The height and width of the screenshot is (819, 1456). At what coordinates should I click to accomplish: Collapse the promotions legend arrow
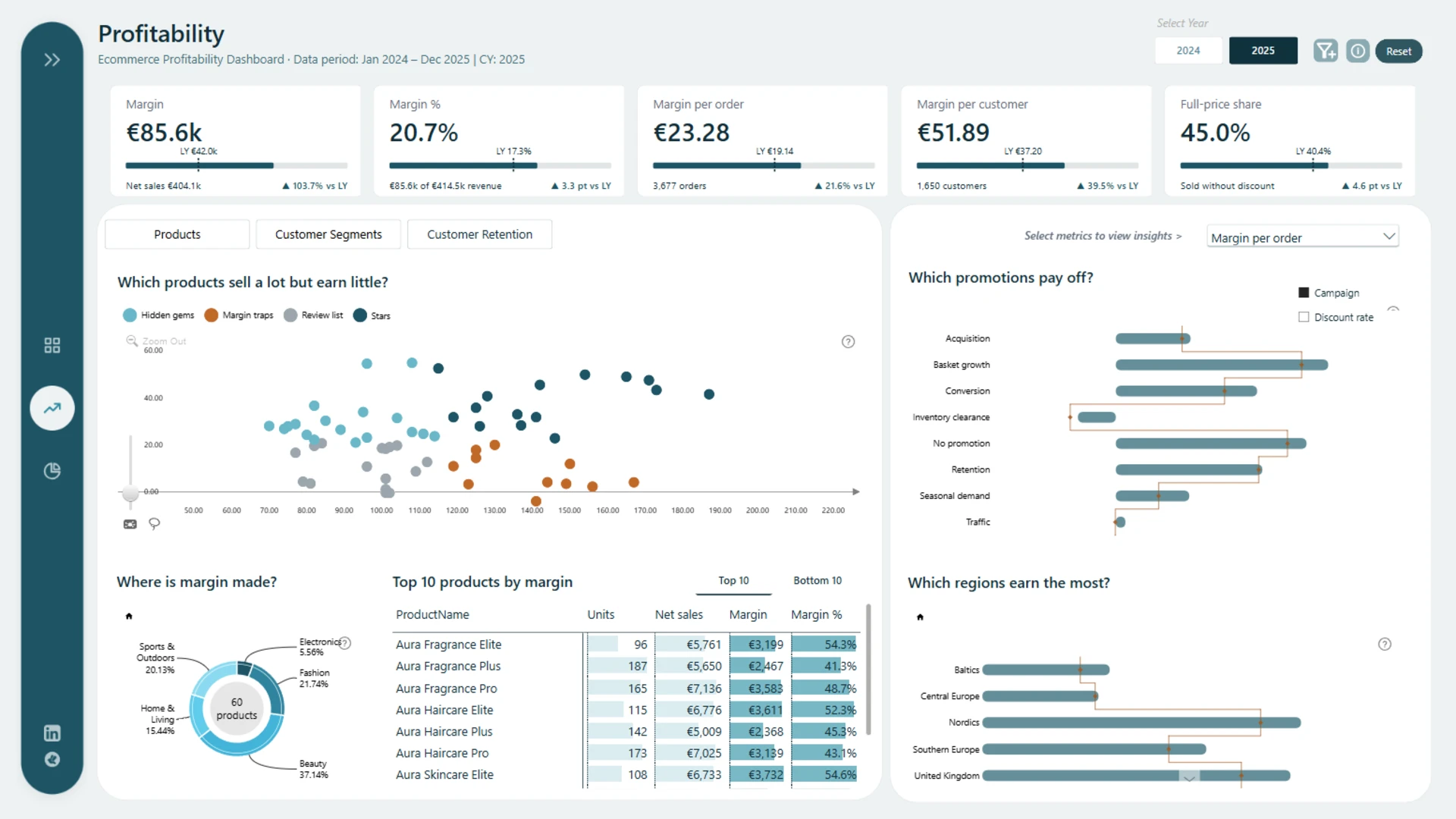[1393, 309]
